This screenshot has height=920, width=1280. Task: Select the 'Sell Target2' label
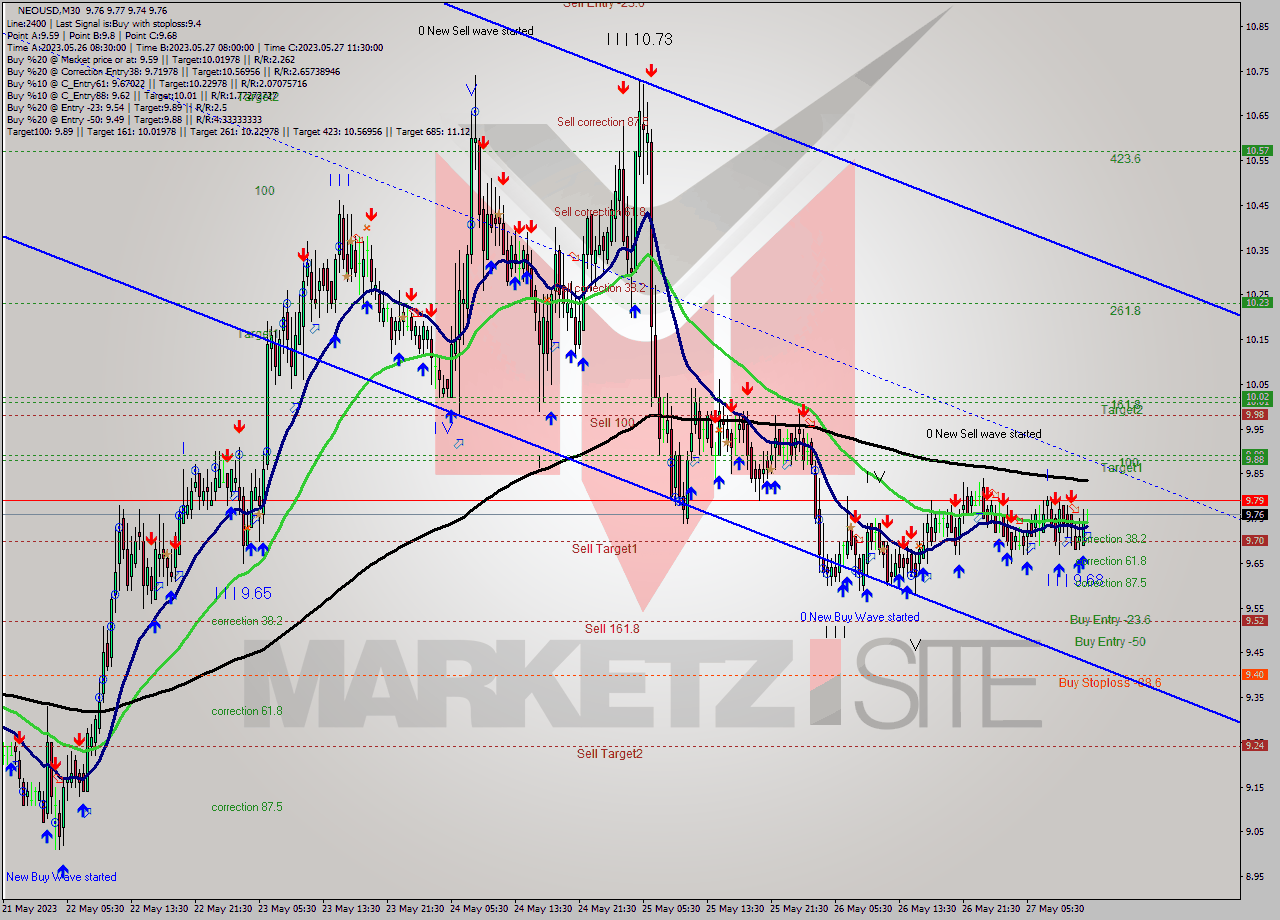(609, 753)
